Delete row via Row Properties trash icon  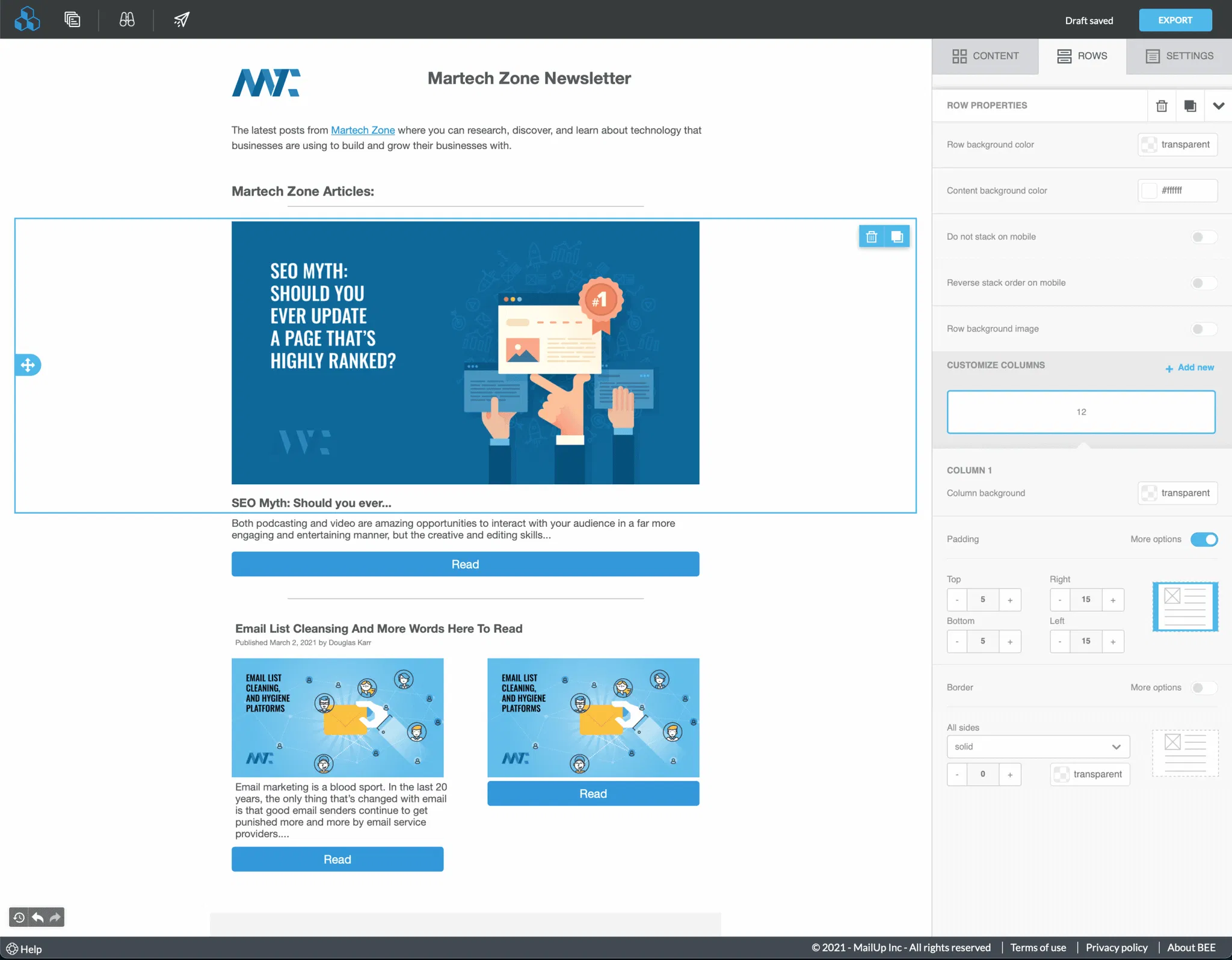pos(1162,106)
